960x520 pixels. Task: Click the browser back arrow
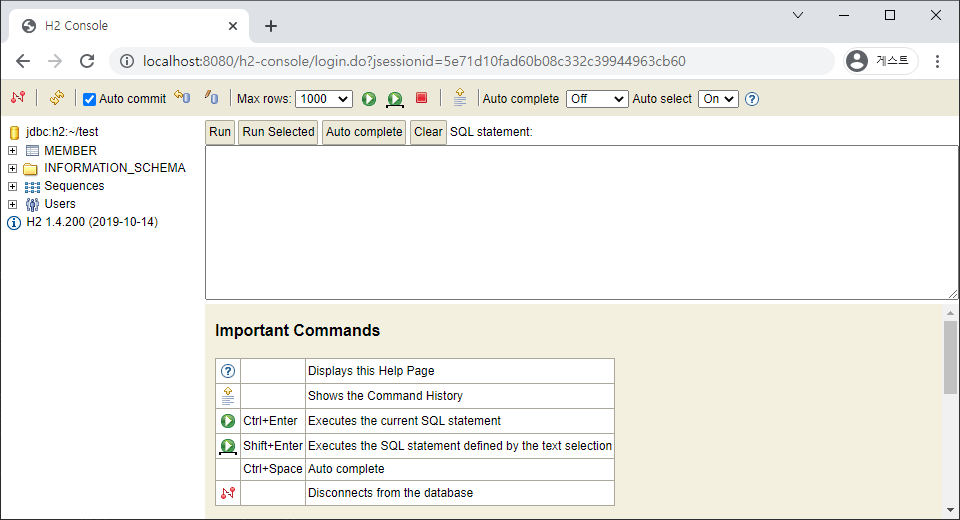coord(23,61)
